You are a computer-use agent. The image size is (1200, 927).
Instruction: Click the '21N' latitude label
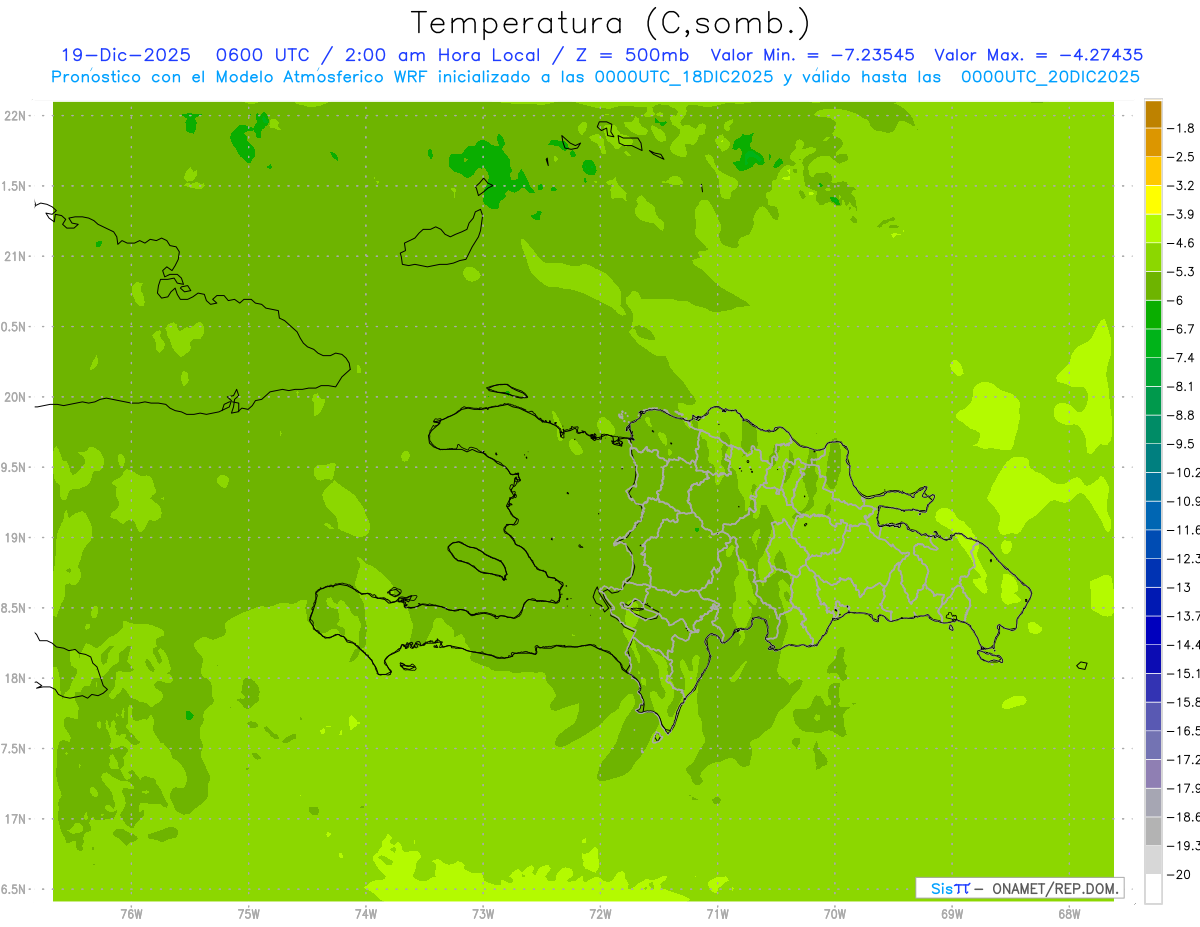point(15,256)
